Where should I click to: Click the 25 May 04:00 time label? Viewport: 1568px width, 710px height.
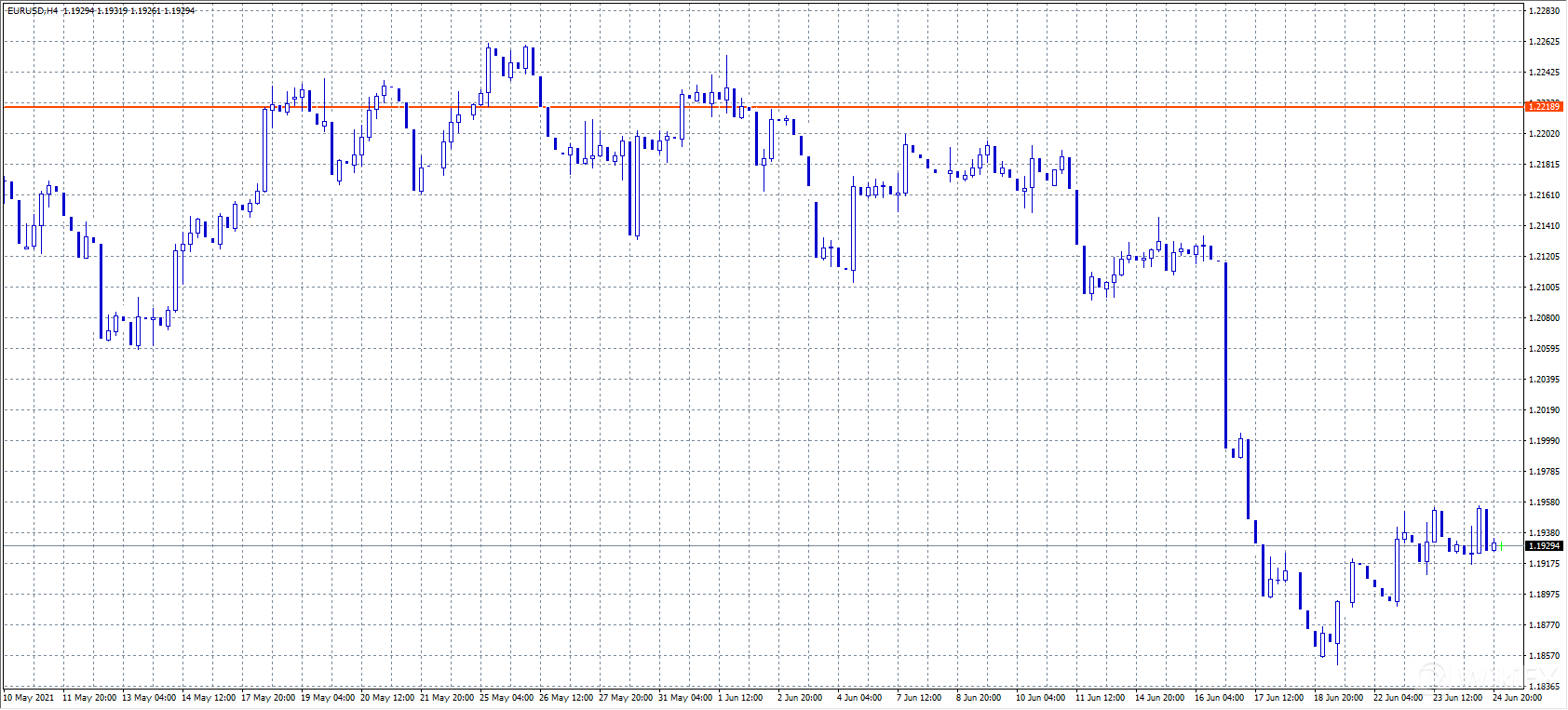pos(507,698)
